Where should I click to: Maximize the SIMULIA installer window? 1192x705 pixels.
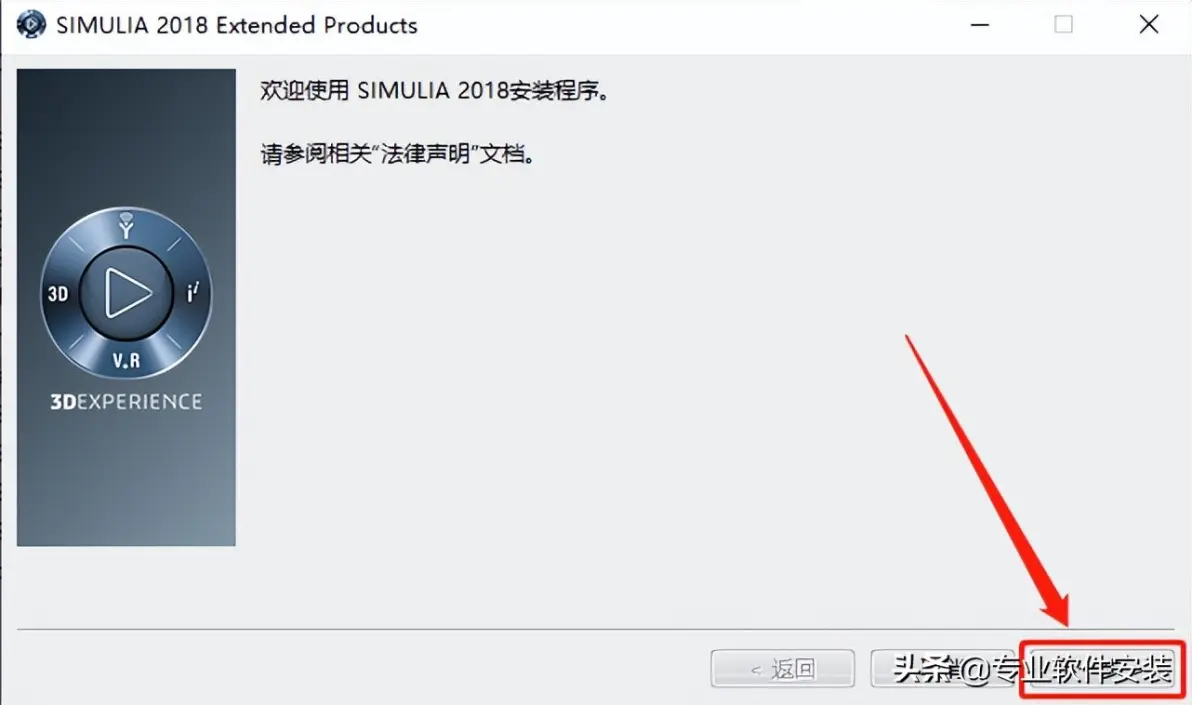(1064, 24)
